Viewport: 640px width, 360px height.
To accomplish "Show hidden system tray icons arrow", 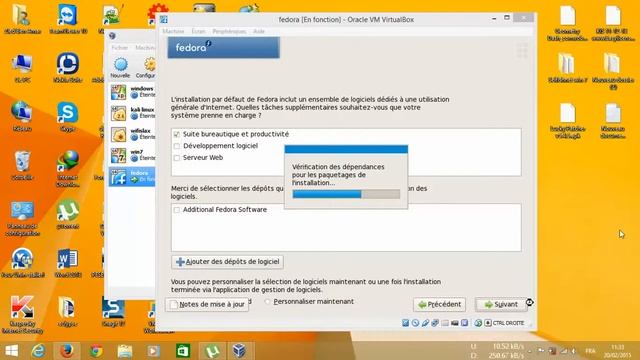I will [x=530, y=351].
